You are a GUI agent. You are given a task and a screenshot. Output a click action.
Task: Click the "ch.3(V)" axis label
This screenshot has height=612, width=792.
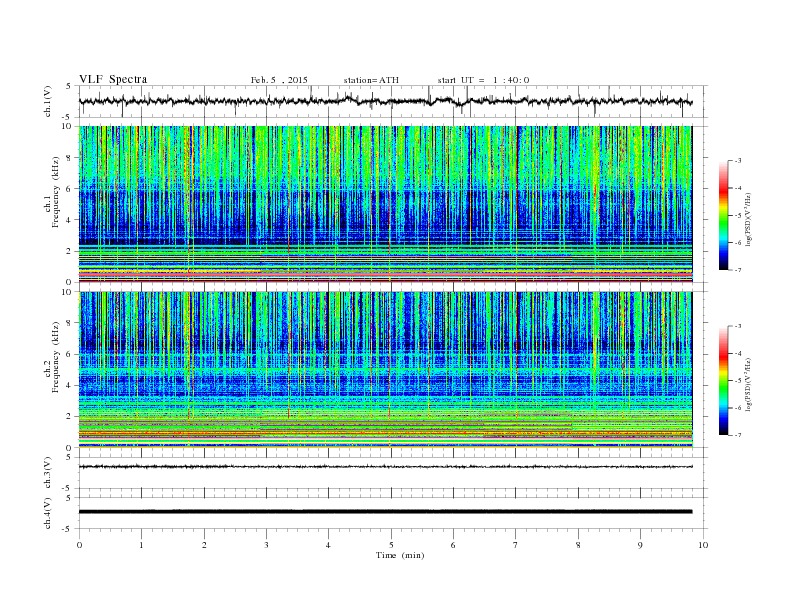coord(47,473)
